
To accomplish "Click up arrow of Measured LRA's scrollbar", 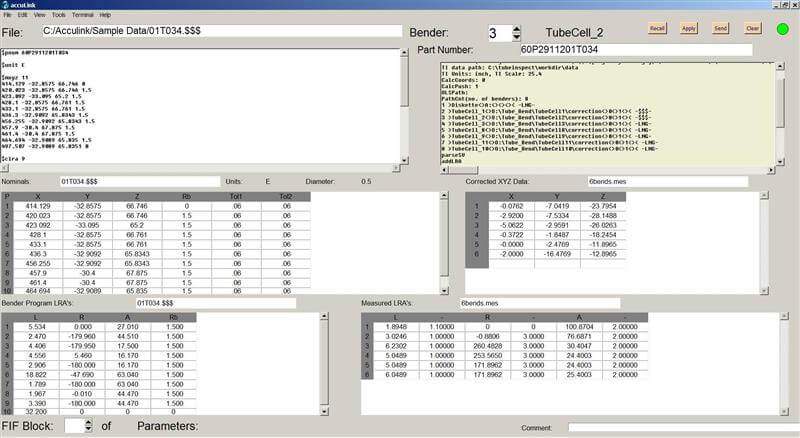I will point(784,317).
